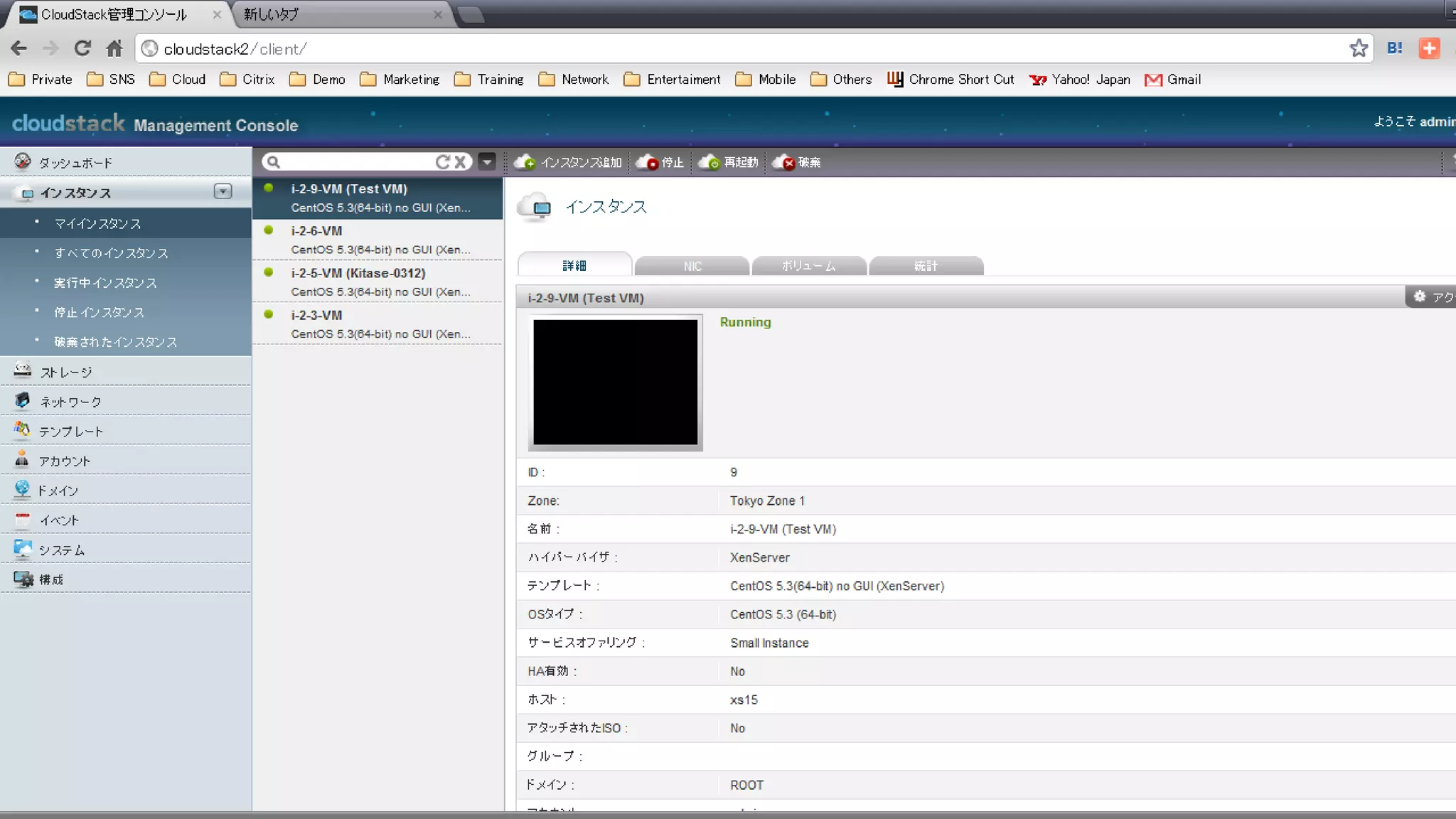Screen dimensions: 1456x819
Task: Expand the advanced search dropdown arrow
Action: coord(487,162)
